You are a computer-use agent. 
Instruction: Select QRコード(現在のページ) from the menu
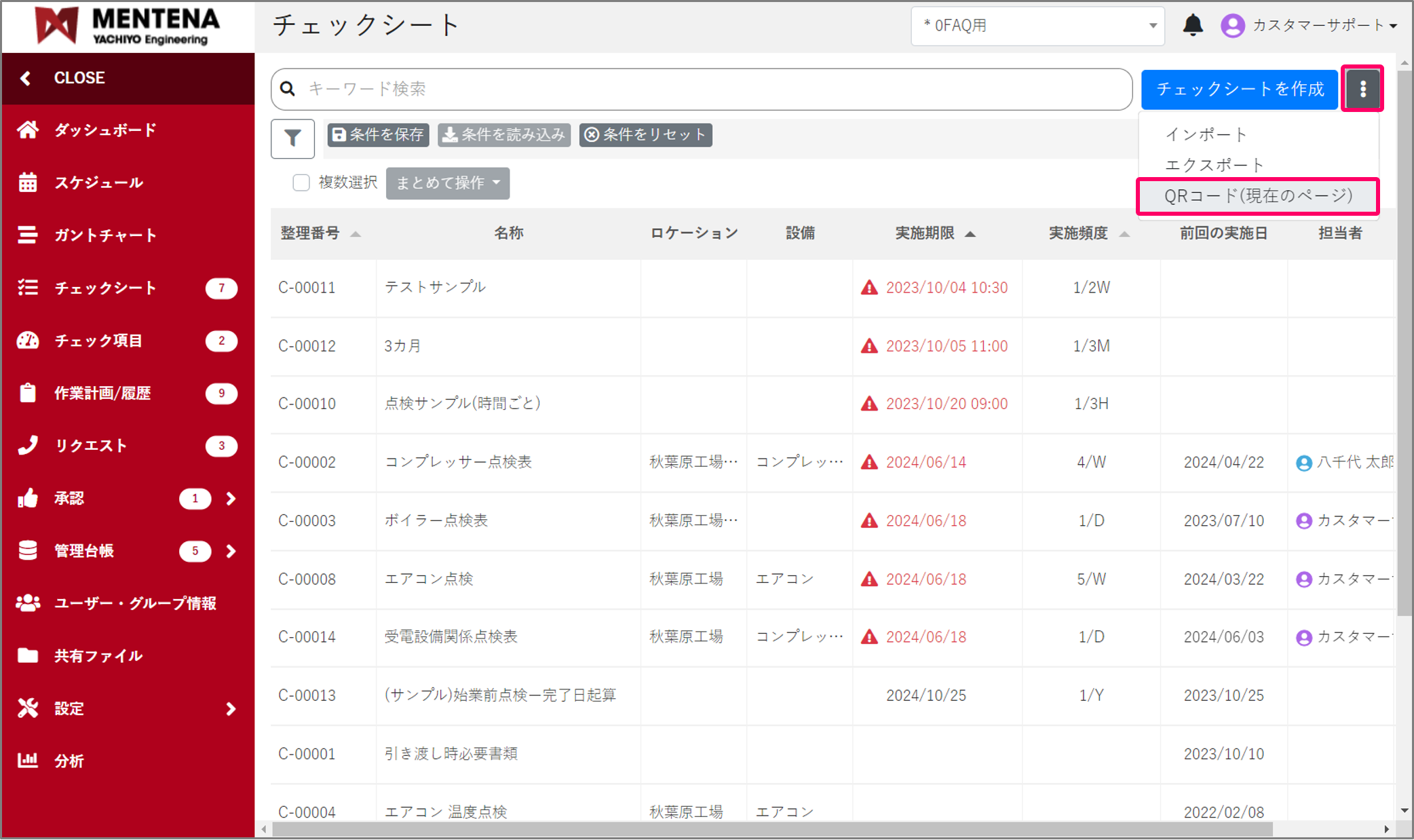click(1257, 196)
